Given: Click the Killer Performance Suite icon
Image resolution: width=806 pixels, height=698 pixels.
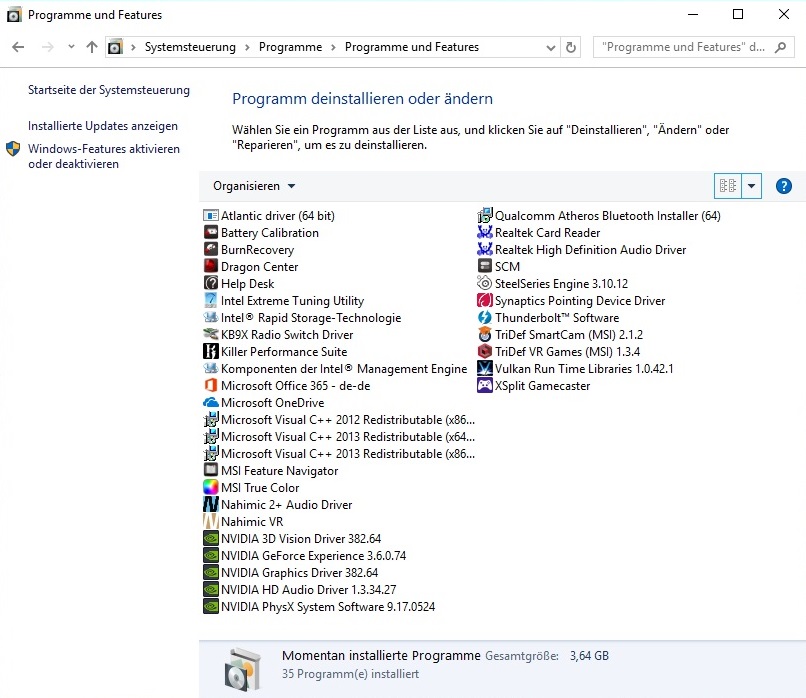Looking at the screenshot, I should point(211,352).
